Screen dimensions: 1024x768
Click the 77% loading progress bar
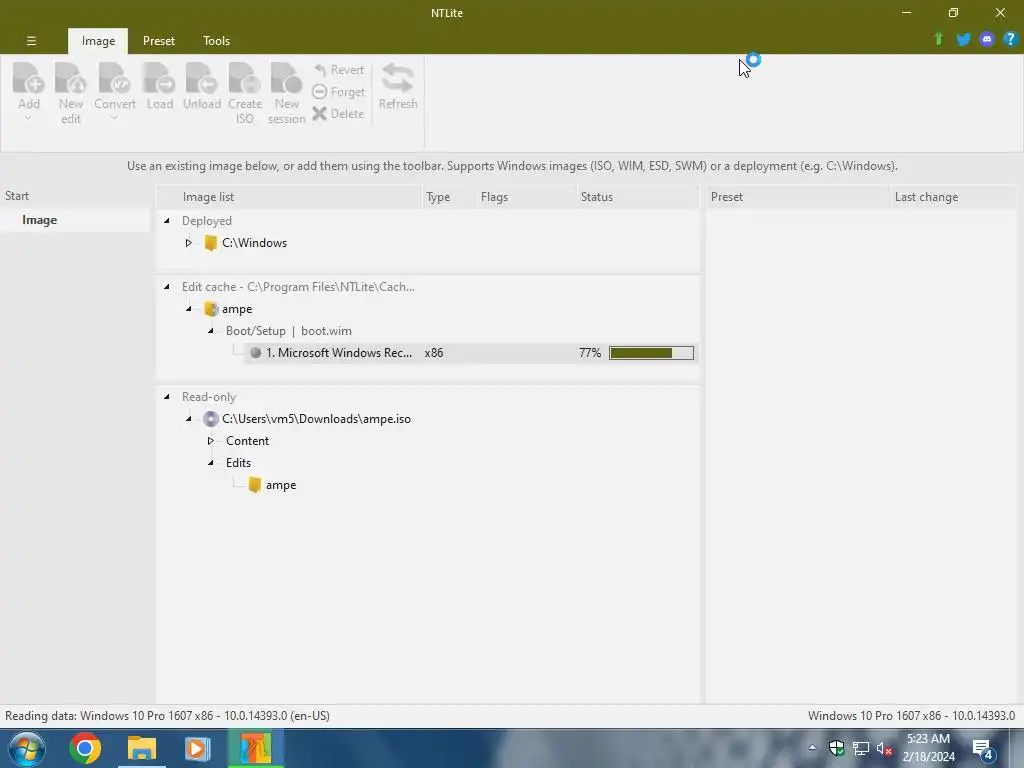tap(651, 353)
